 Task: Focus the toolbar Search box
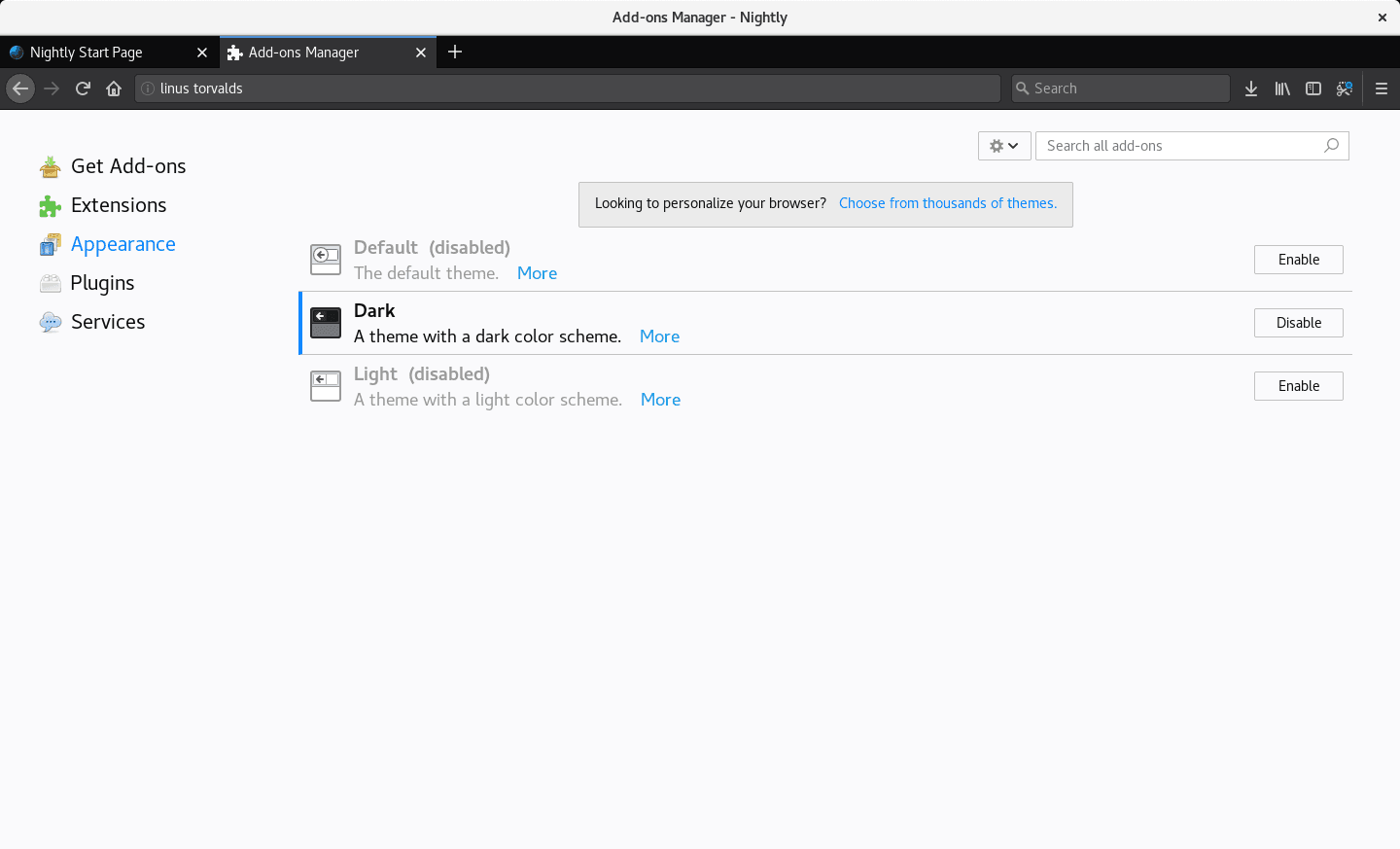click(x=1121, y=88)
